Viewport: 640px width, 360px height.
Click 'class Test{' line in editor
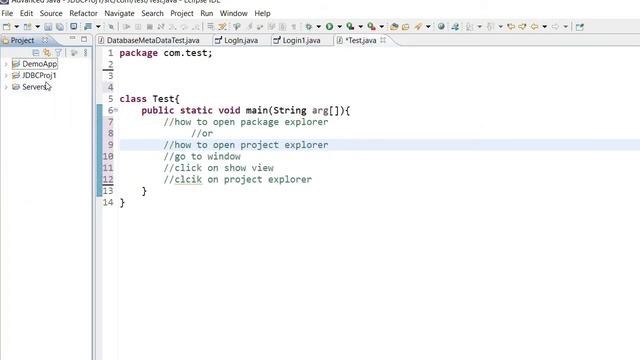149,99
